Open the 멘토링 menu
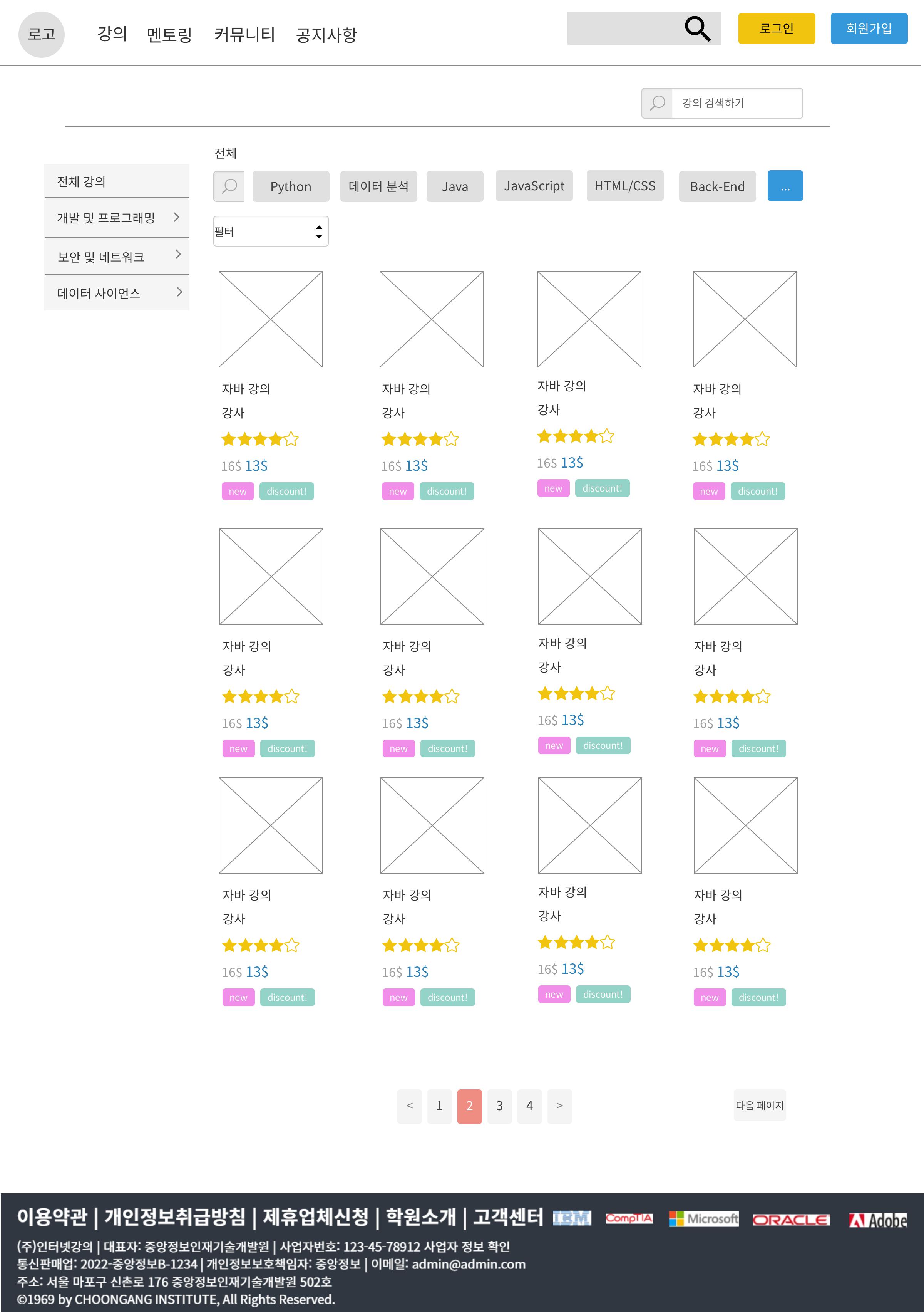 click(169, 35)
